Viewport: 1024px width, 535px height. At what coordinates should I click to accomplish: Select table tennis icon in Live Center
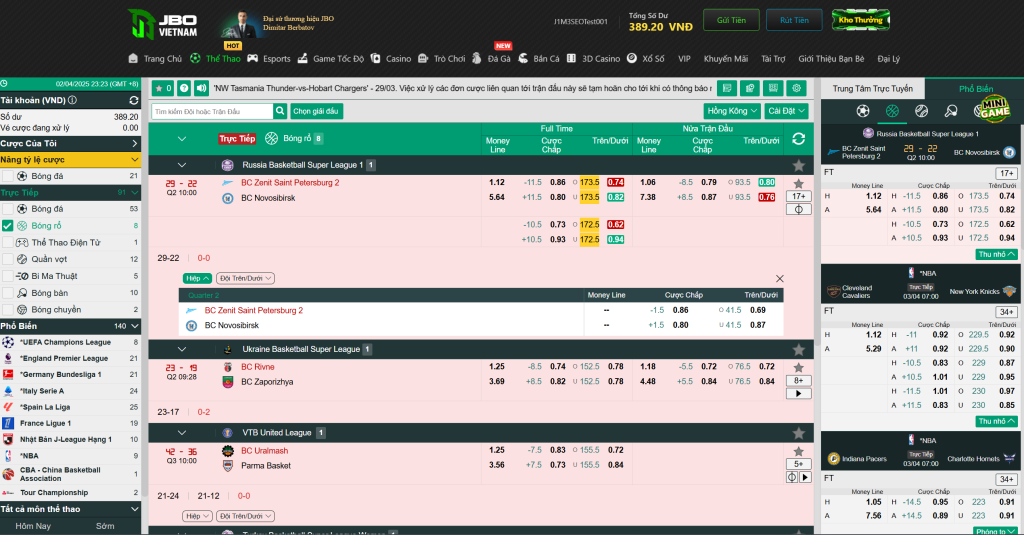point(951,111)
